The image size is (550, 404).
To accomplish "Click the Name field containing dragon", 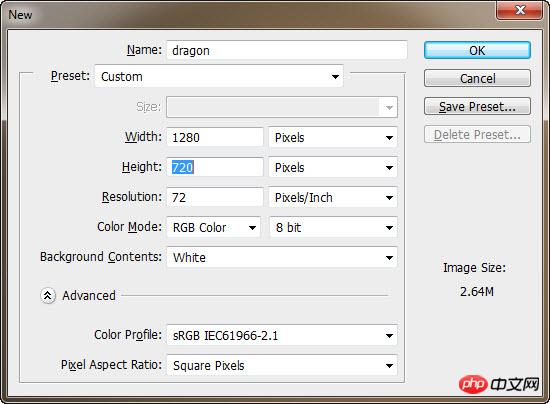I will click(x=287, y=50).
